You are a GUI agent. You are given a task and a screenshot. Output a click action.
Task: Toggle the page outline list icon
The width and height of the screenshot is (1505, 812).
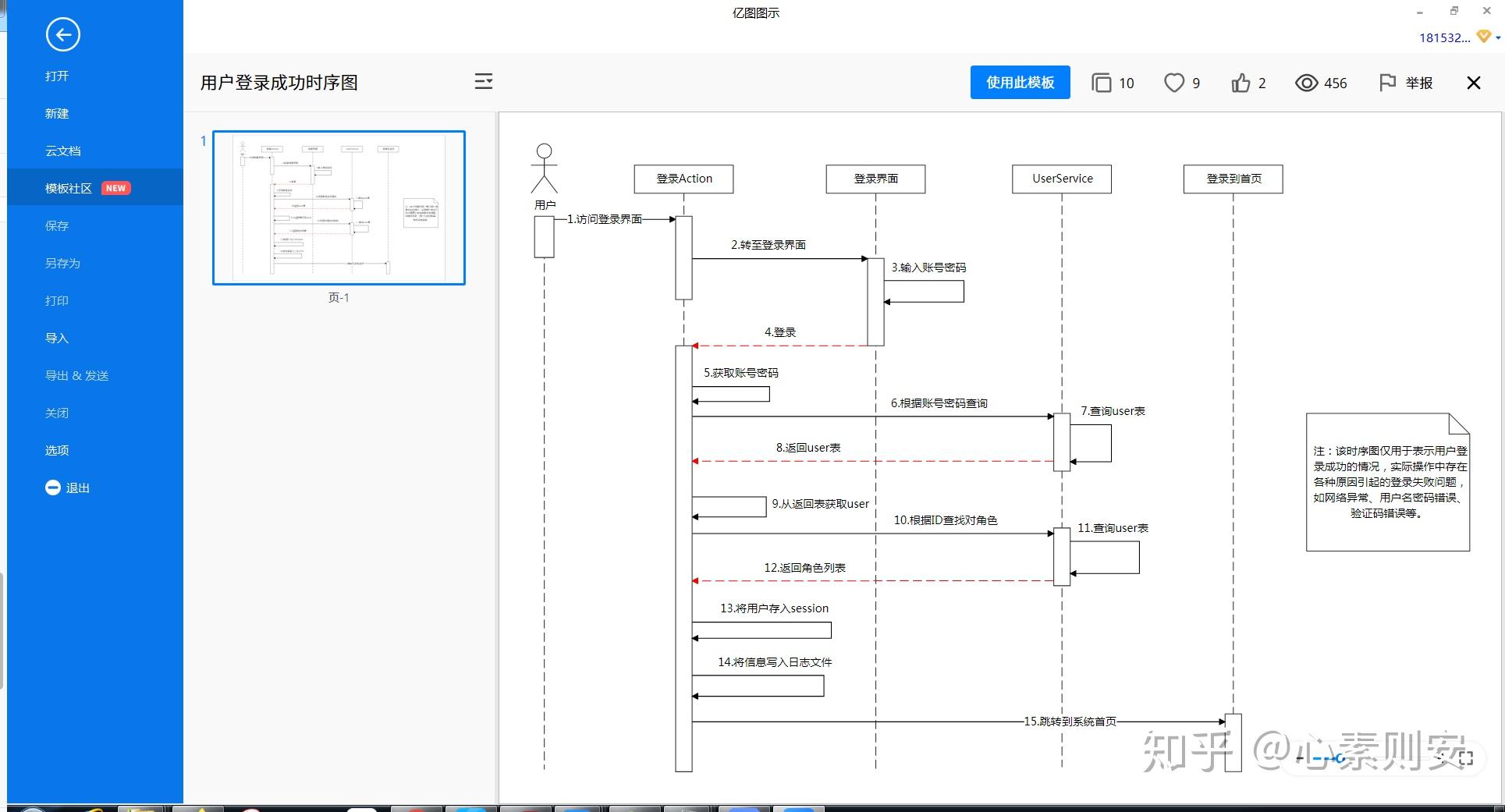484,82
